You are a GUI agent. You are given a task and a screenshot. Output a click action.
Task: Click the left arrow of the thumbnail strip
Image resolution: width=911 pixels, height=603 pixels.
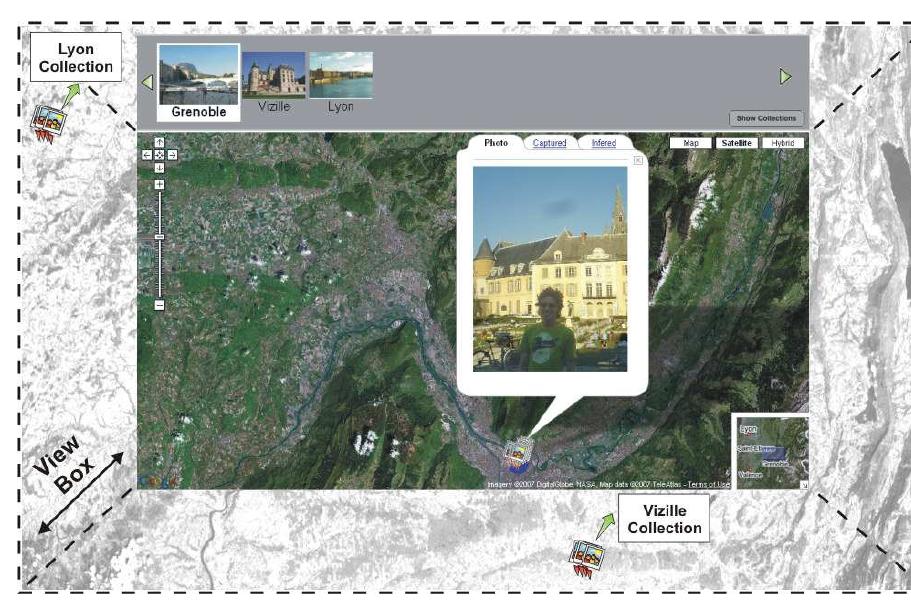click(x=148, y=82)
